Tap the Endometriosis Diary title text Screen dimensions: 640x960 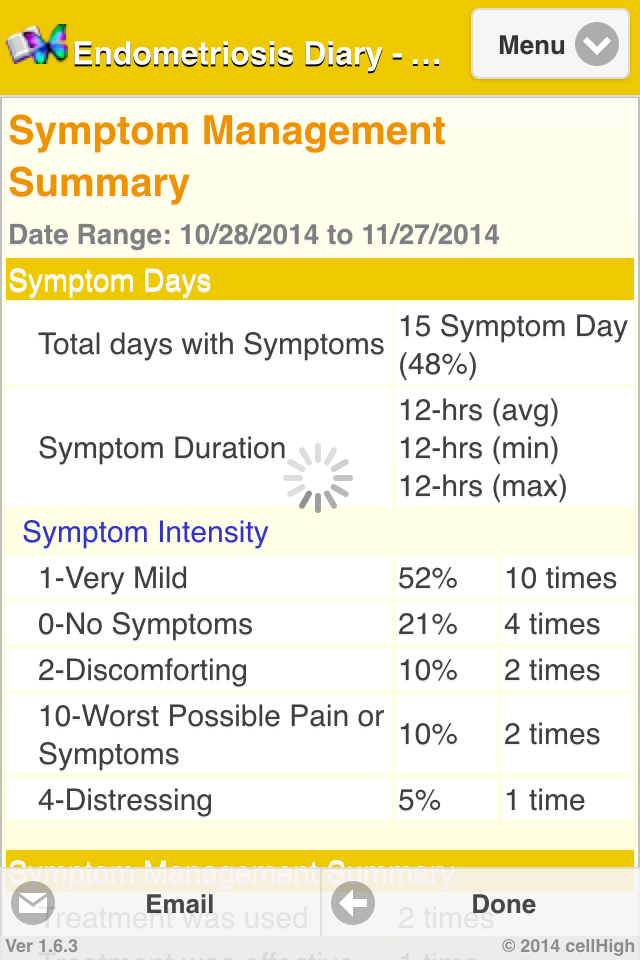tap(257, 52)
